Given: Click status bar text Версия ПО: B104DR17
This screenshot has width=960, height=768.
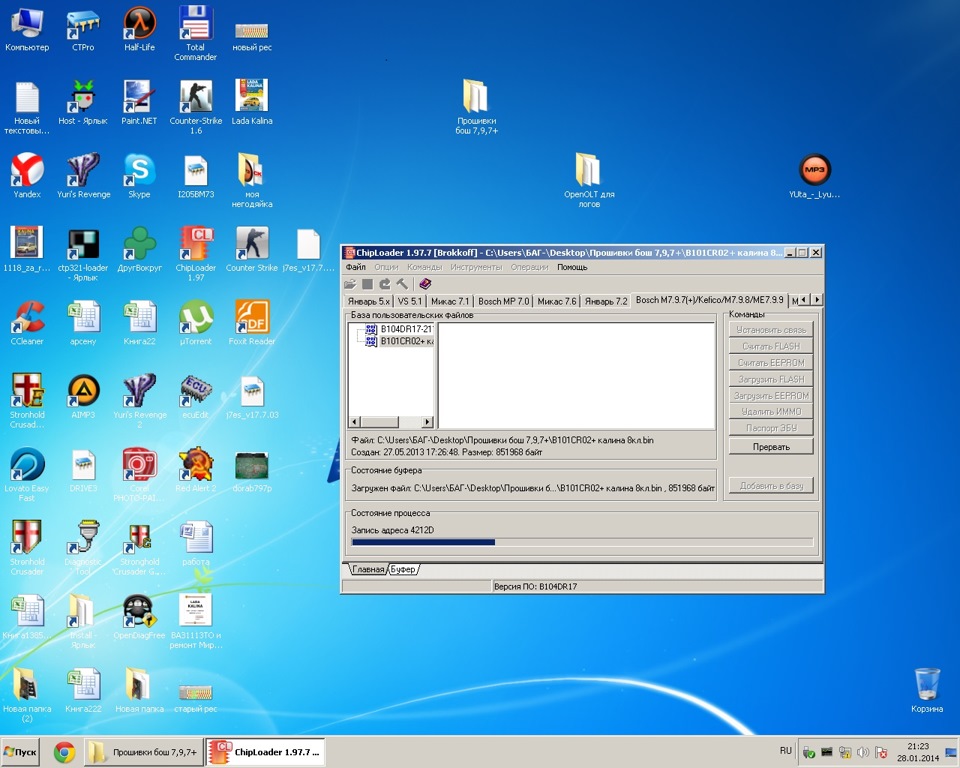Looking at the screenshot, I should point(535,587).
